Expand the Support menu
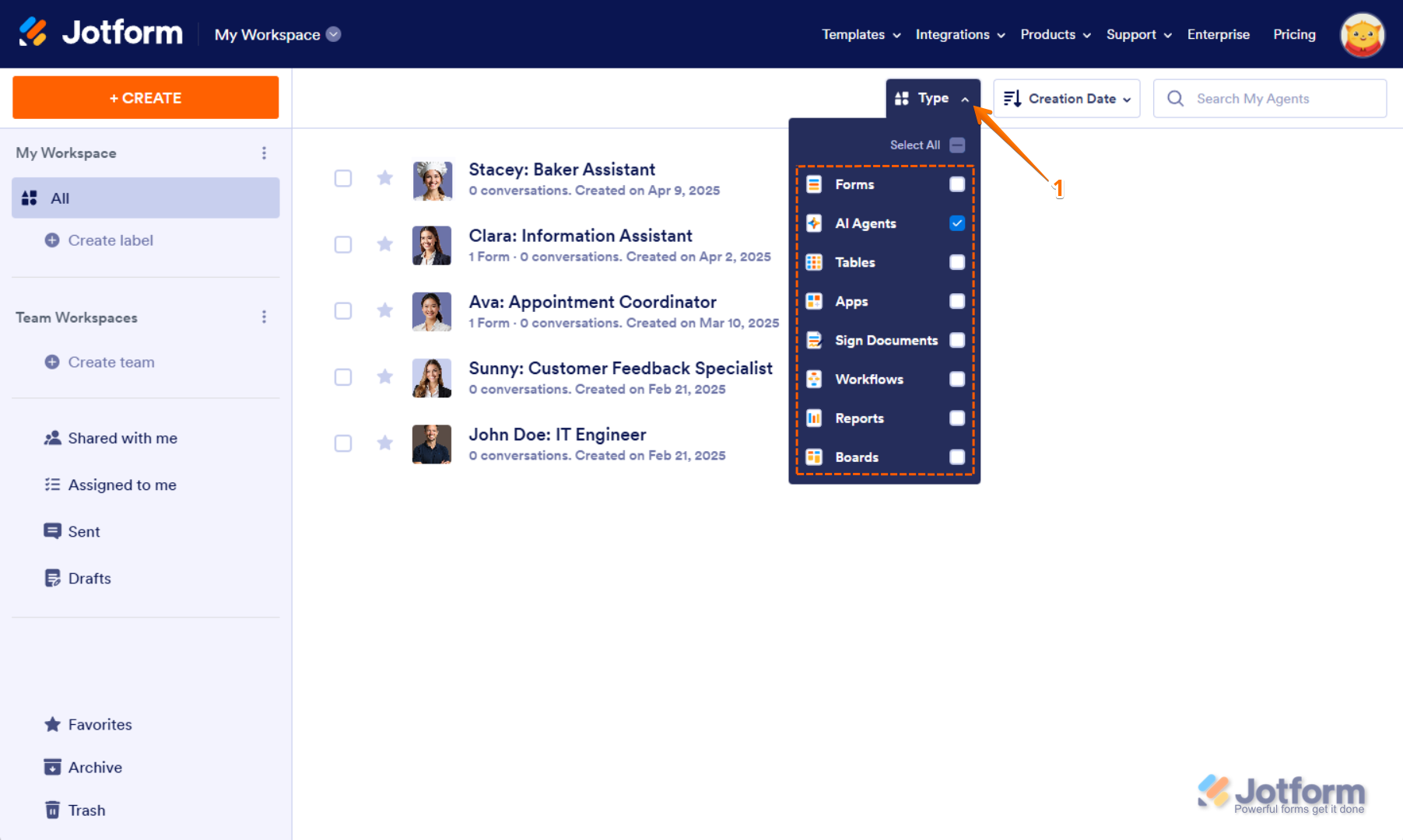Screen dimensions: 1403x840 [1139, 34]
